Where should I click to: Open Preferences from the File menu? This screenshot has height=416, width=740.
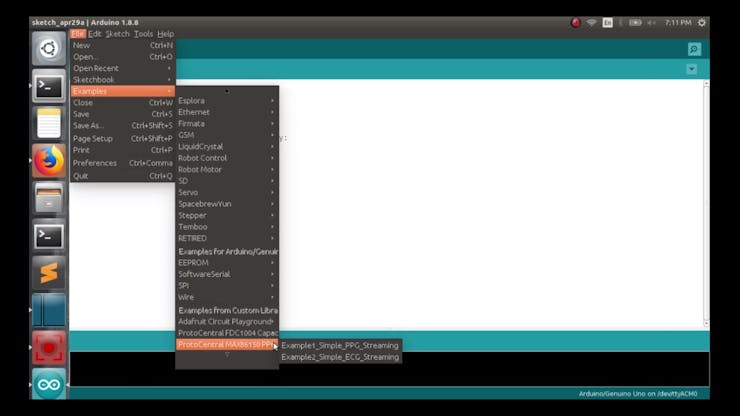coord(123,163)
